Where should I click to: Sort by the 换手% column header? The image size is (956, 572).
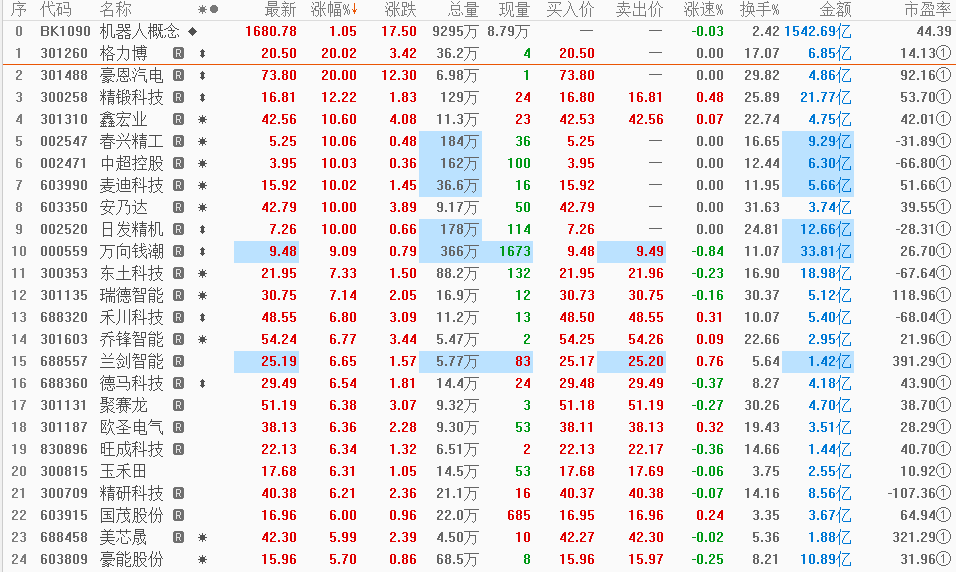point(759,9)
